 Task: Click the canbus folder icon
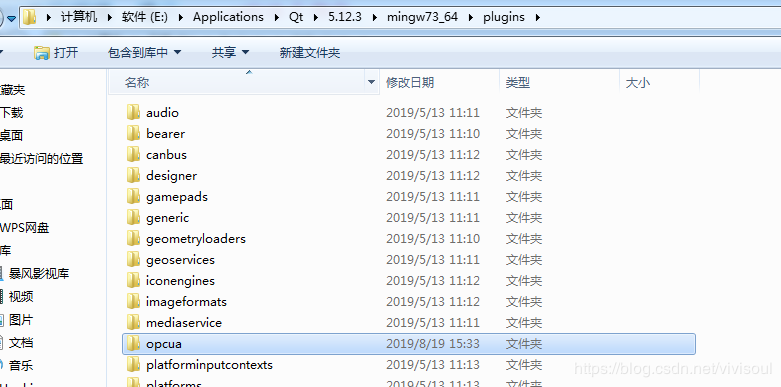pos(133,154)
